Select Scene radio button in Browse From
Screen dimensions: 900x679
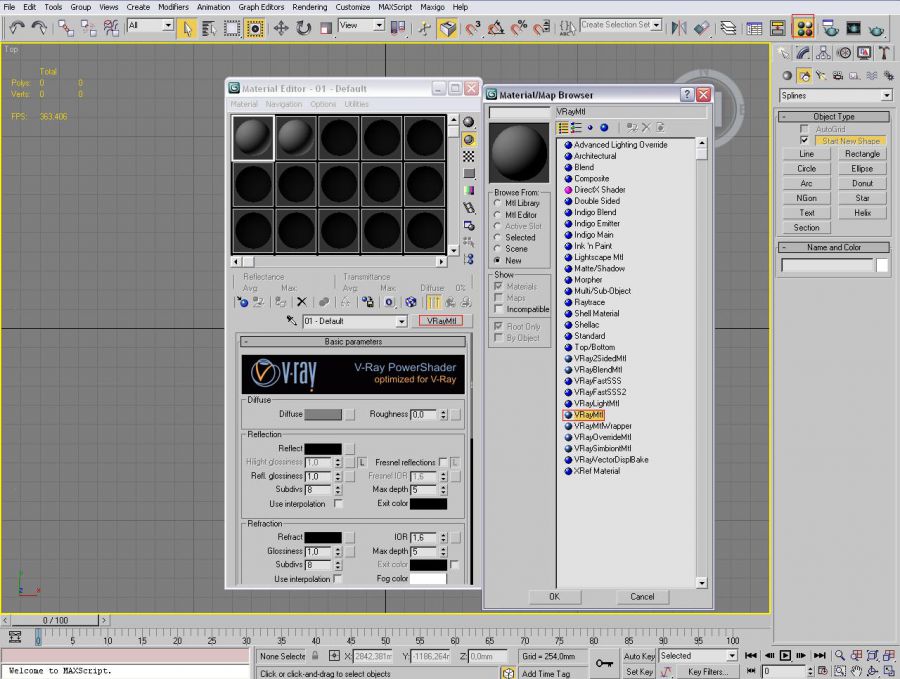click(x=498, y=249)
